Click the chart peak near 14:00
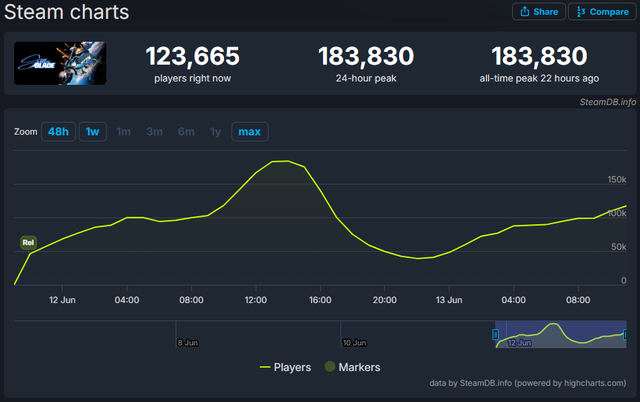Viewport: 640px width, 402px height. (x=288, y=161)
